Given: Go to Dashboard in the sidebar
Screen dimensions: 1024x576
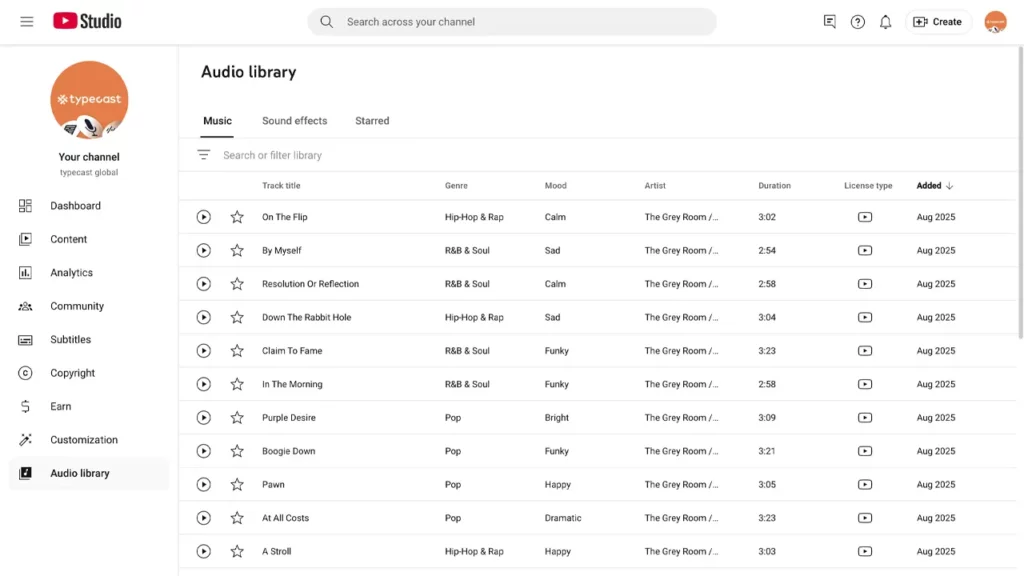Looking at the screenshot, I should (89, 206).
